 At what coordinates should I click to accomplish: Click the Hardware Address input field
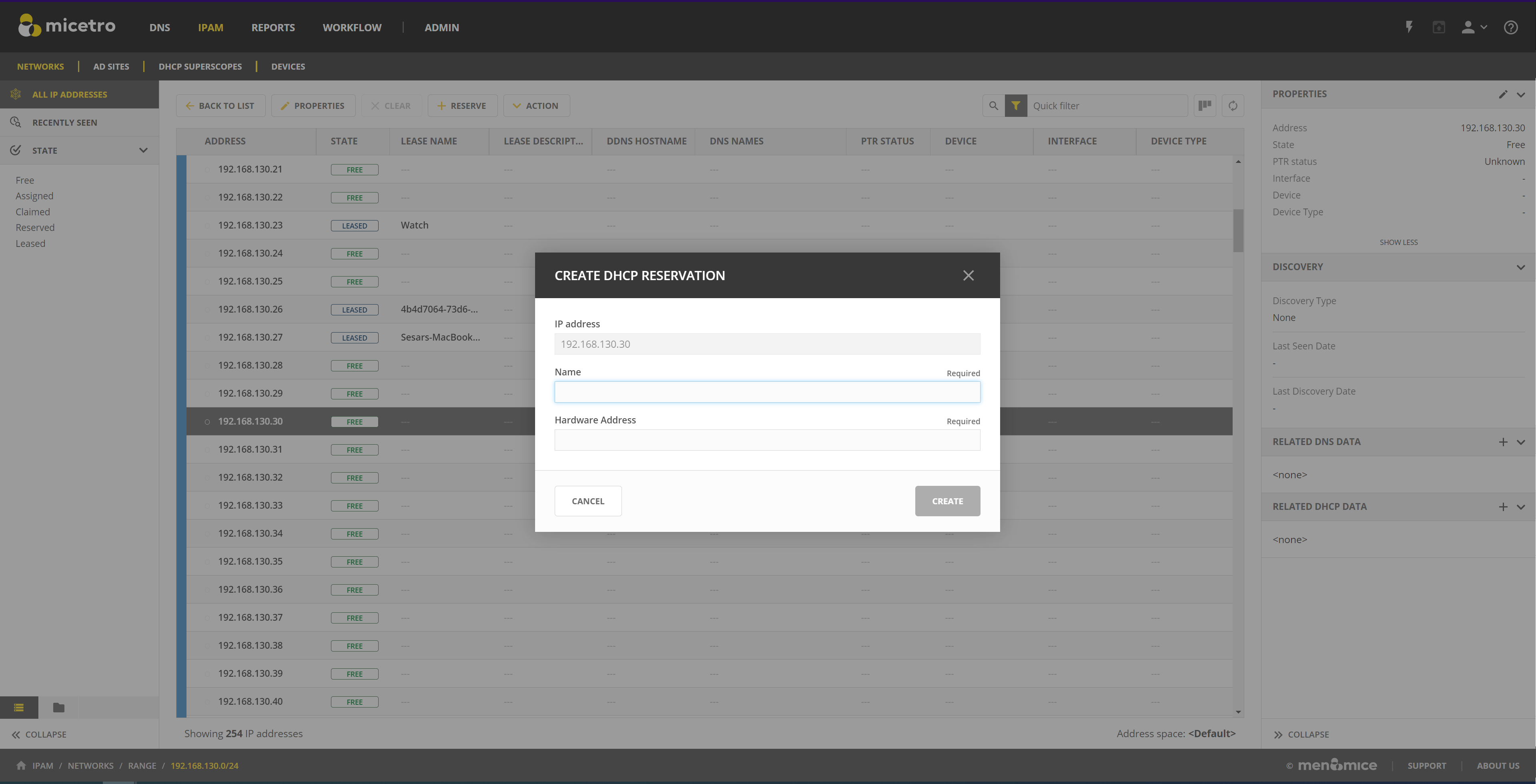[x=767, y=440]
